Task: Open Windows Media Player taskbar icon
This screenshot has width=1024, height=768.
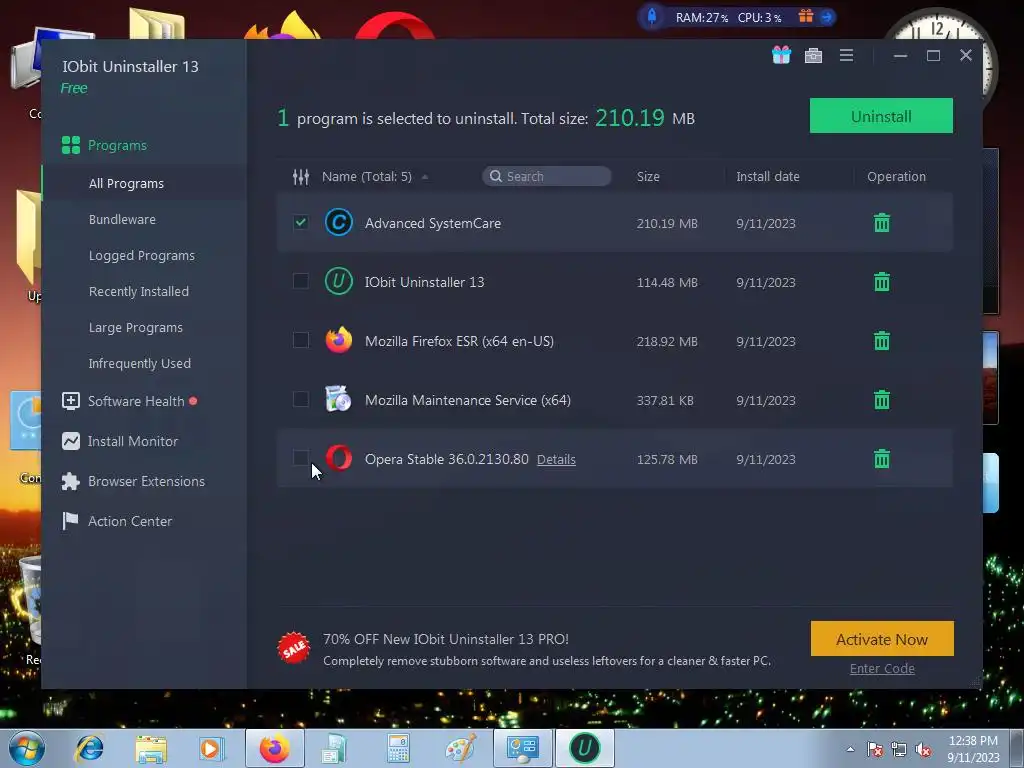Action: [212, 749]
